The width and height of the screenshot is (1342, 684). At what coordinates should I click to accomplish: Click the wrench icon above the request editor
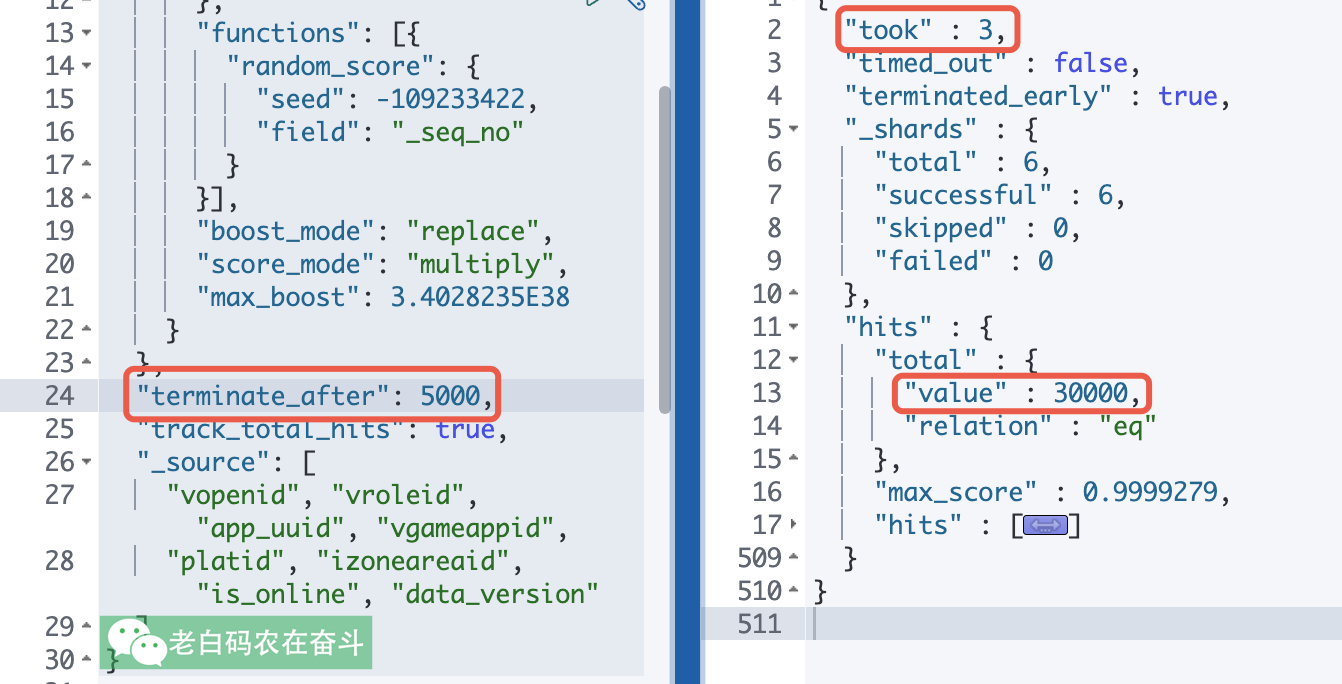(635, 3)
